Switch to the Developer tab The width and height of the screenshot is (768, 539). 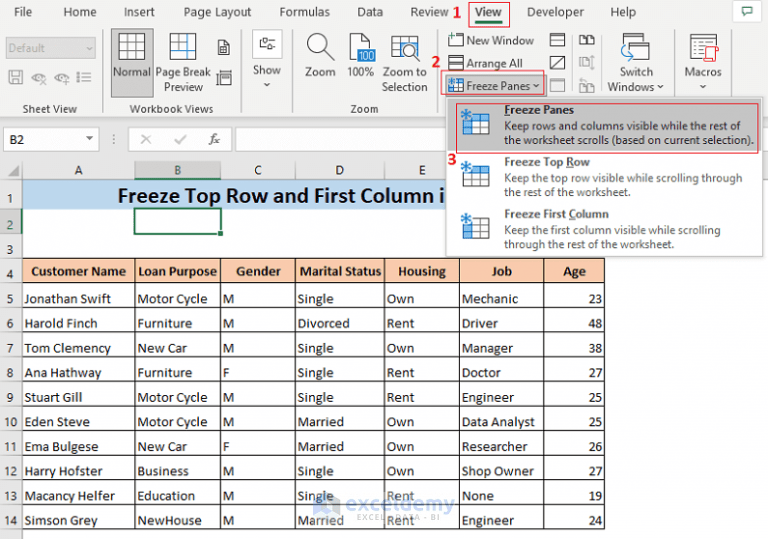point(555,12)
